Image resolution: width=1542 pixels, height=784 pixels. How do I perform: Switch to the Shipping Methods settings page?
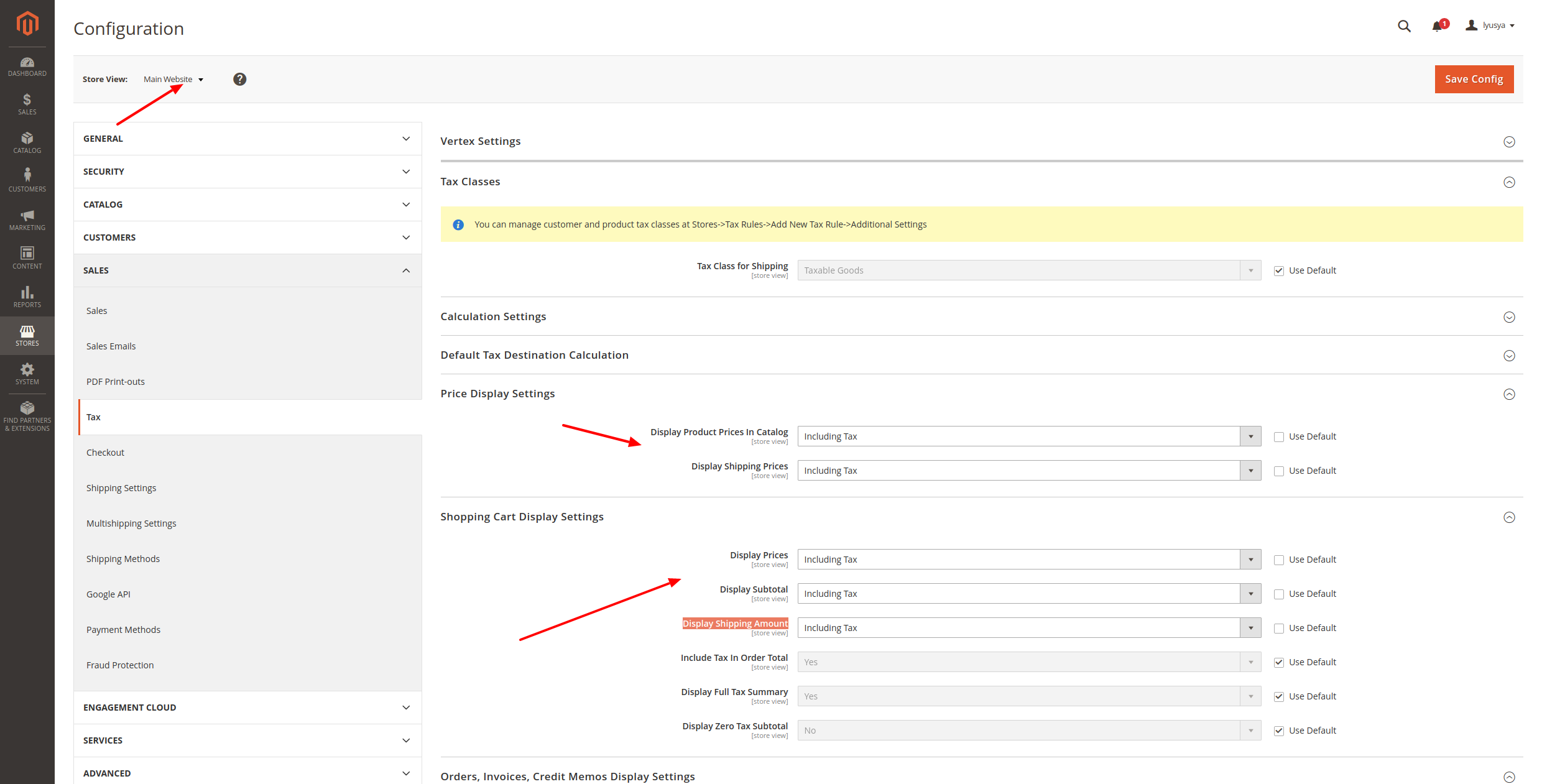coord(123,558)
